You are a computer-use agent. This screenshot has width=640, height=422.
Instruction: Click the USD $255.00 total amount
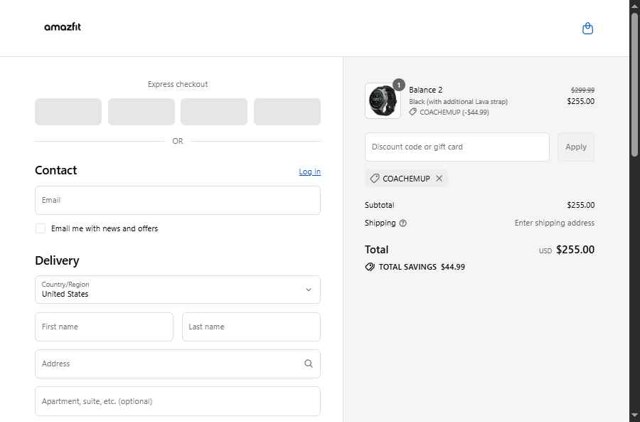click(567, 249)
